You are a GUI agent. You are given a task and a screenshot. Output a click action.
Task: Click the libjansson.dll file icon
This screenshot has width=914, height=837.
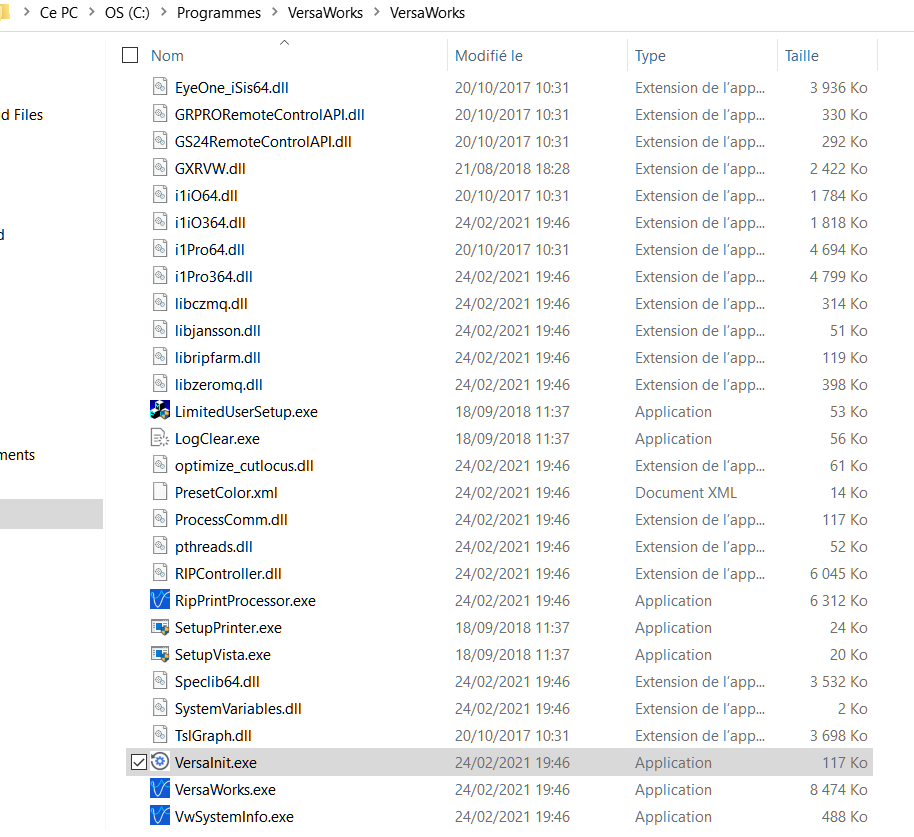[160, 330]
